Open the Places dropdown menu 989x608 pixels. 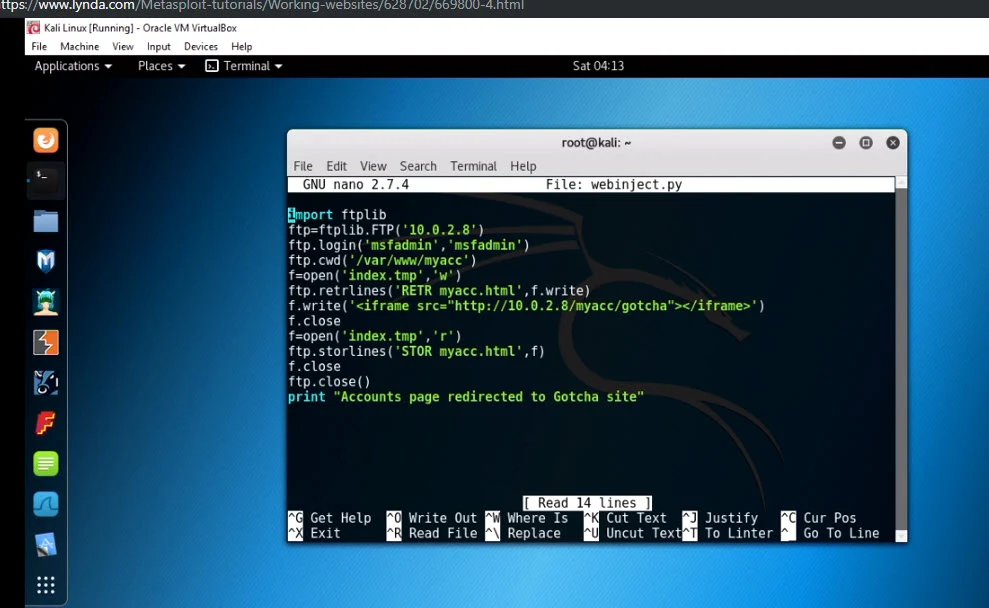[161, 66]
